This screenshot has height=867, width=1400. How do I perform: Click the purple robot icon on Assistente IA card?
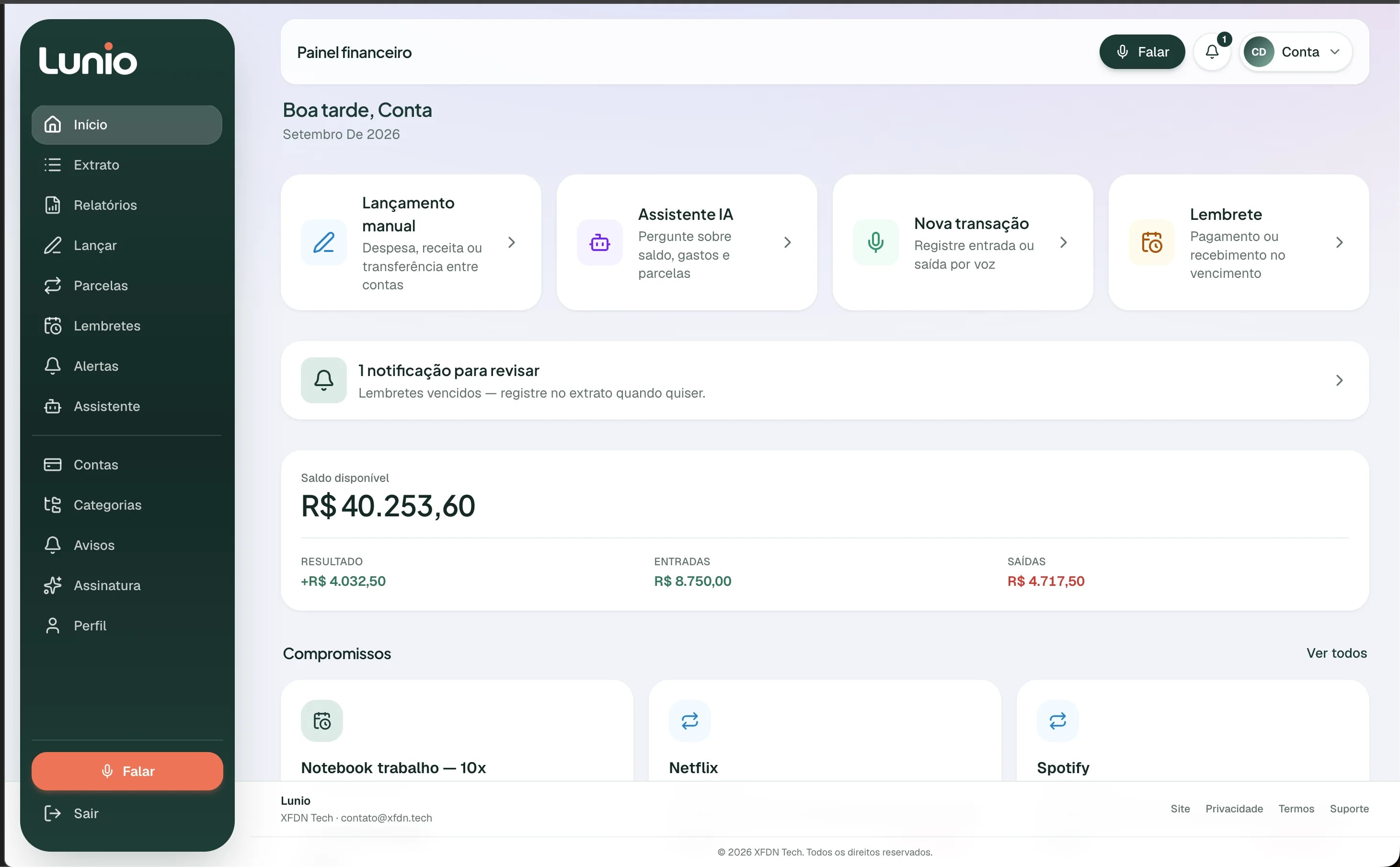[600, 242]
